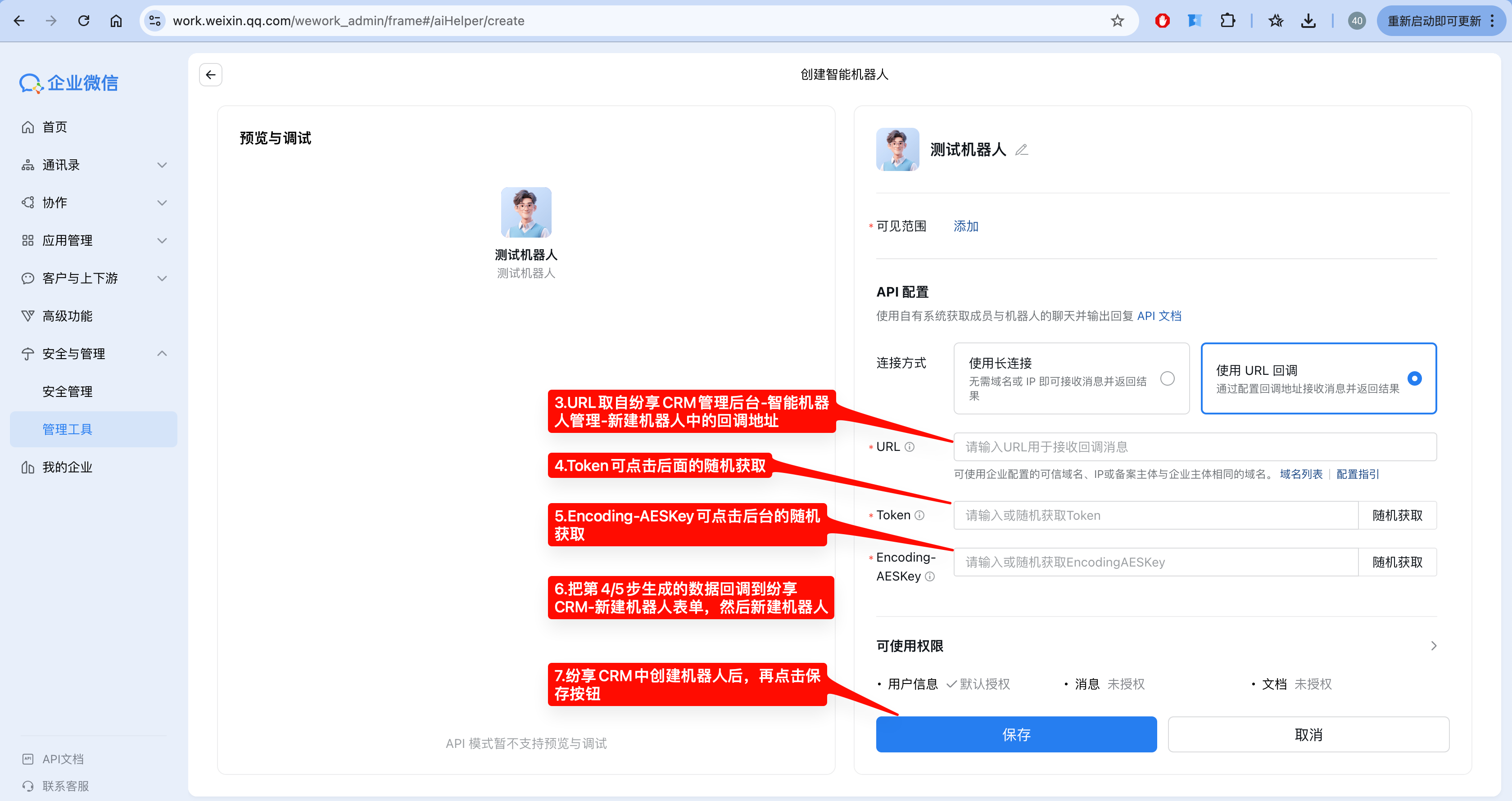Click the 保存 button
Image resolution: width=1512 pixels, height=801 pixels.
pyautogui.click(x=1016, y=735)
